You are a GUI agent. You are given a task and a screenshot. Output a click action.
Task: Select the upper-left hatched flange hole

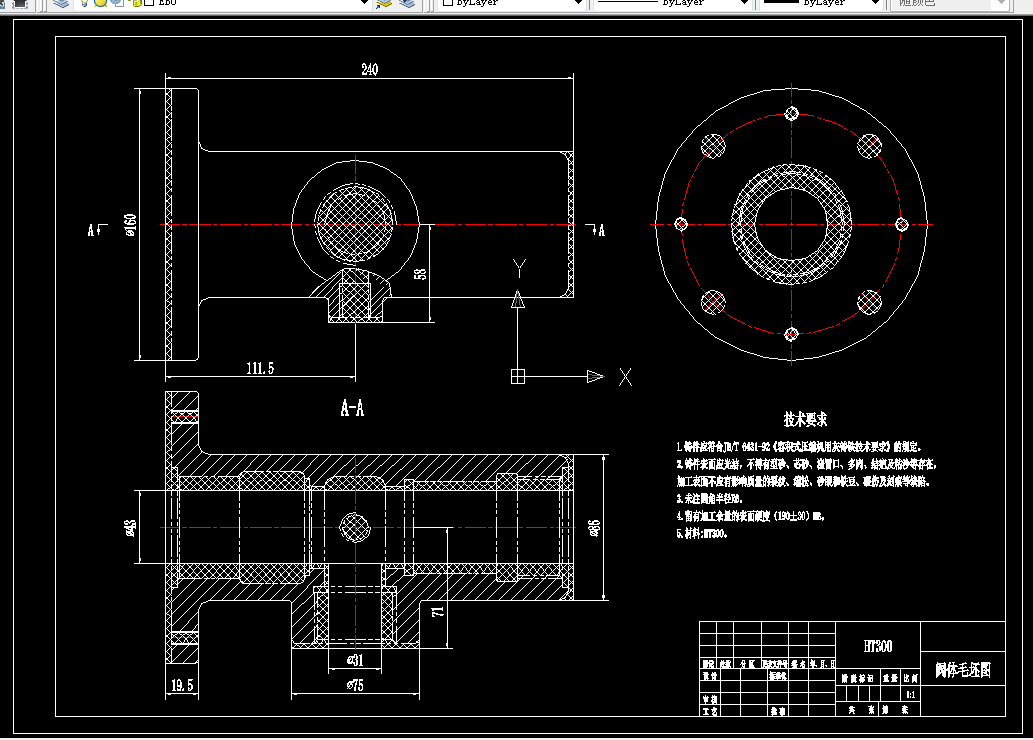point(713,146)
